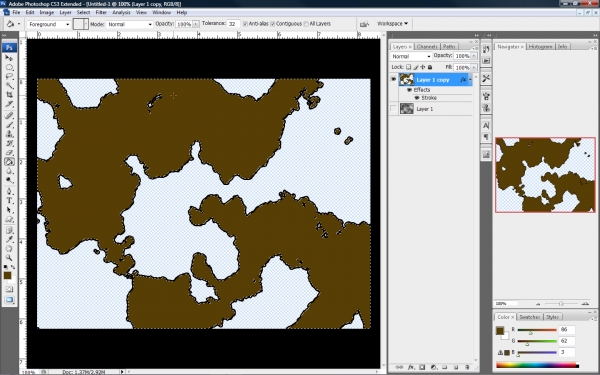600x375 pixels.
Task: Click the Add layer mask icon
Action: tap(422, 367)
